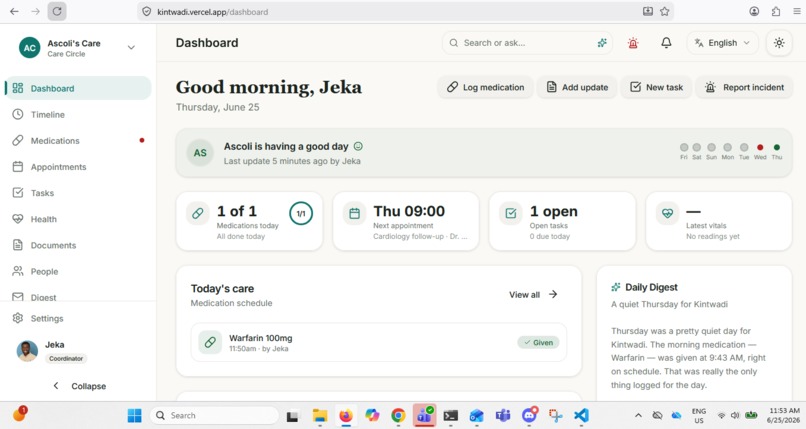Select Tasks in the sidebar
The image size is (806, 429).
[x=78, y=193]
